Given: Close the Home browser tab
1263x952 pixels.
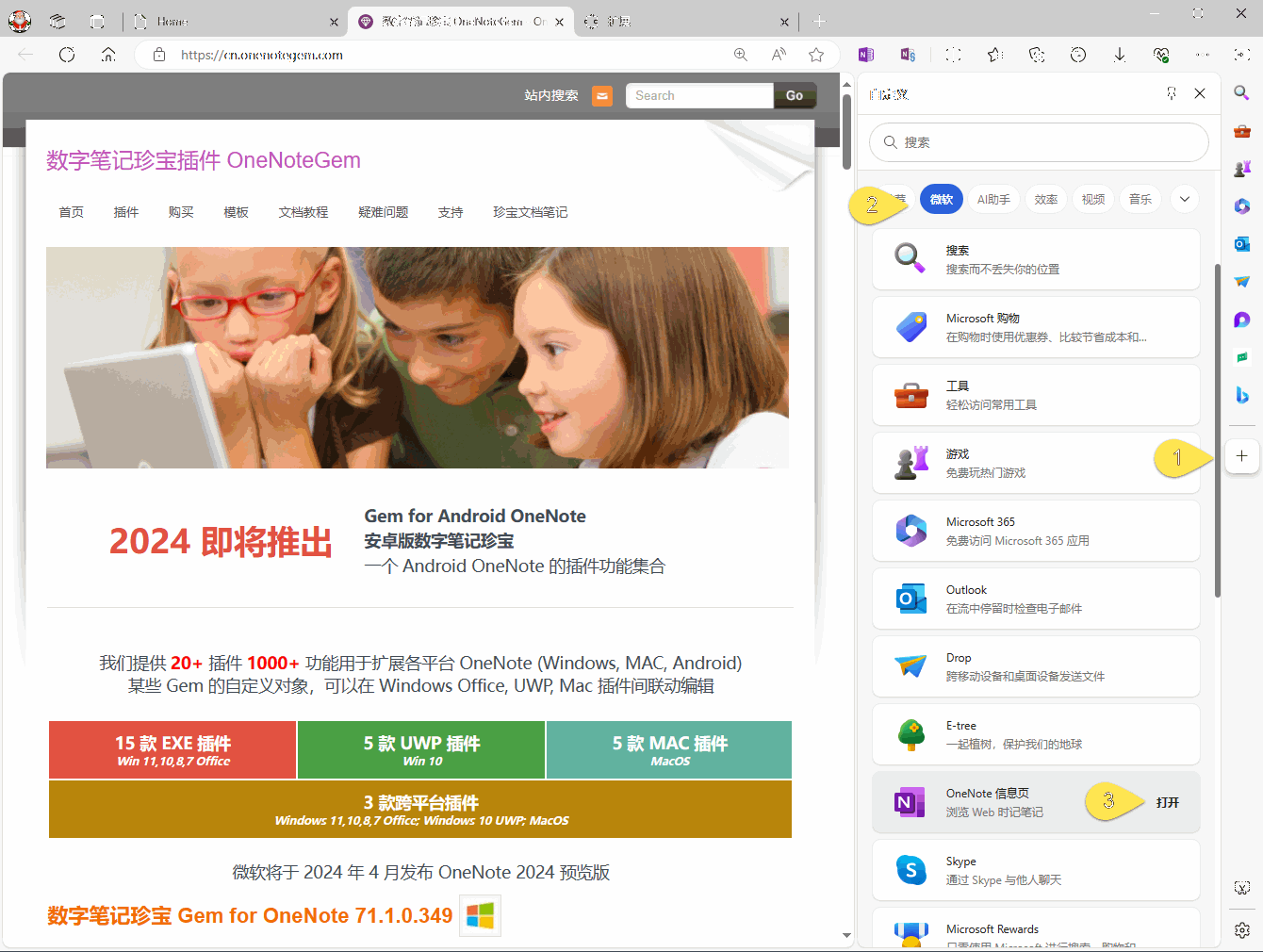Looking at the screenshot, I should [334, 22].
